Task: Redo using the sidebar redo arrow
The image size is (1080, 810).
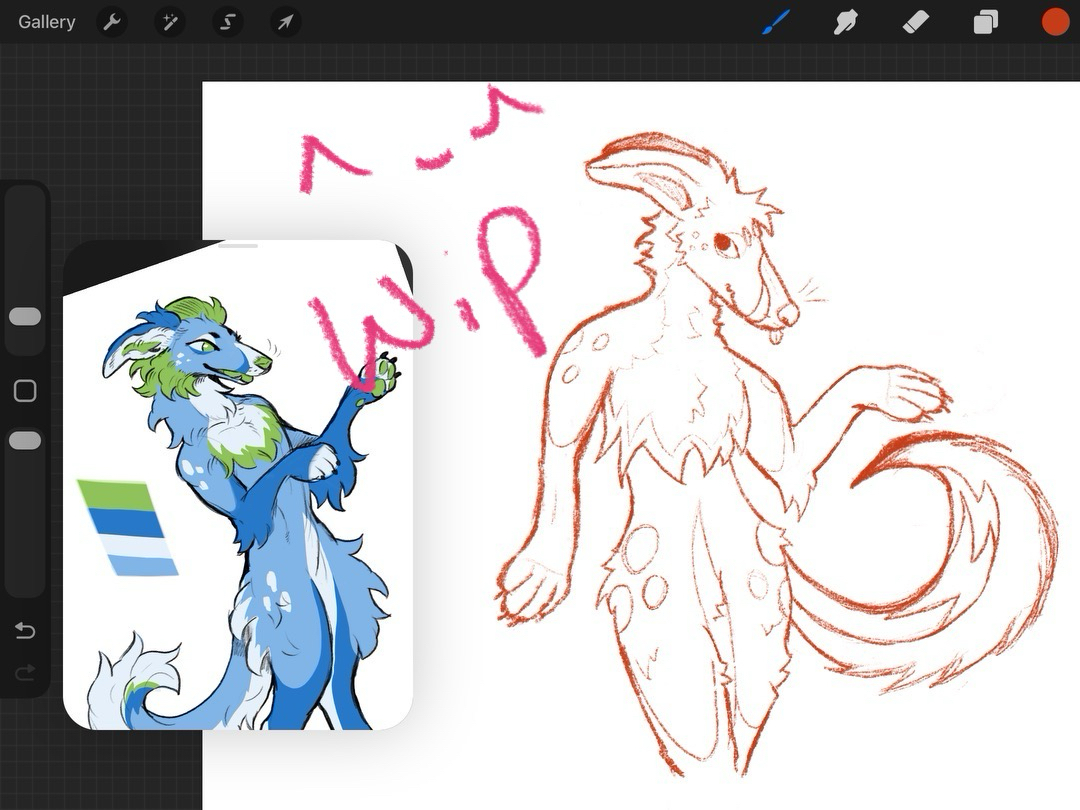Action: 25,673
